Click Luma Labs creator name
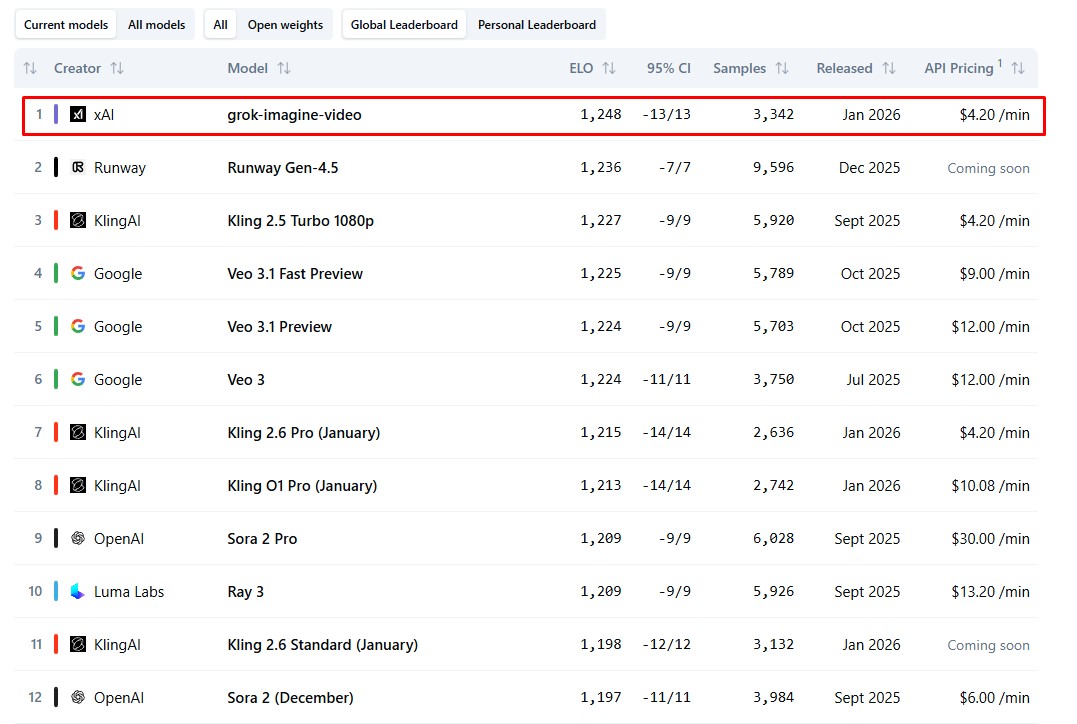The image size is (1077, 724). click(129, 591)
